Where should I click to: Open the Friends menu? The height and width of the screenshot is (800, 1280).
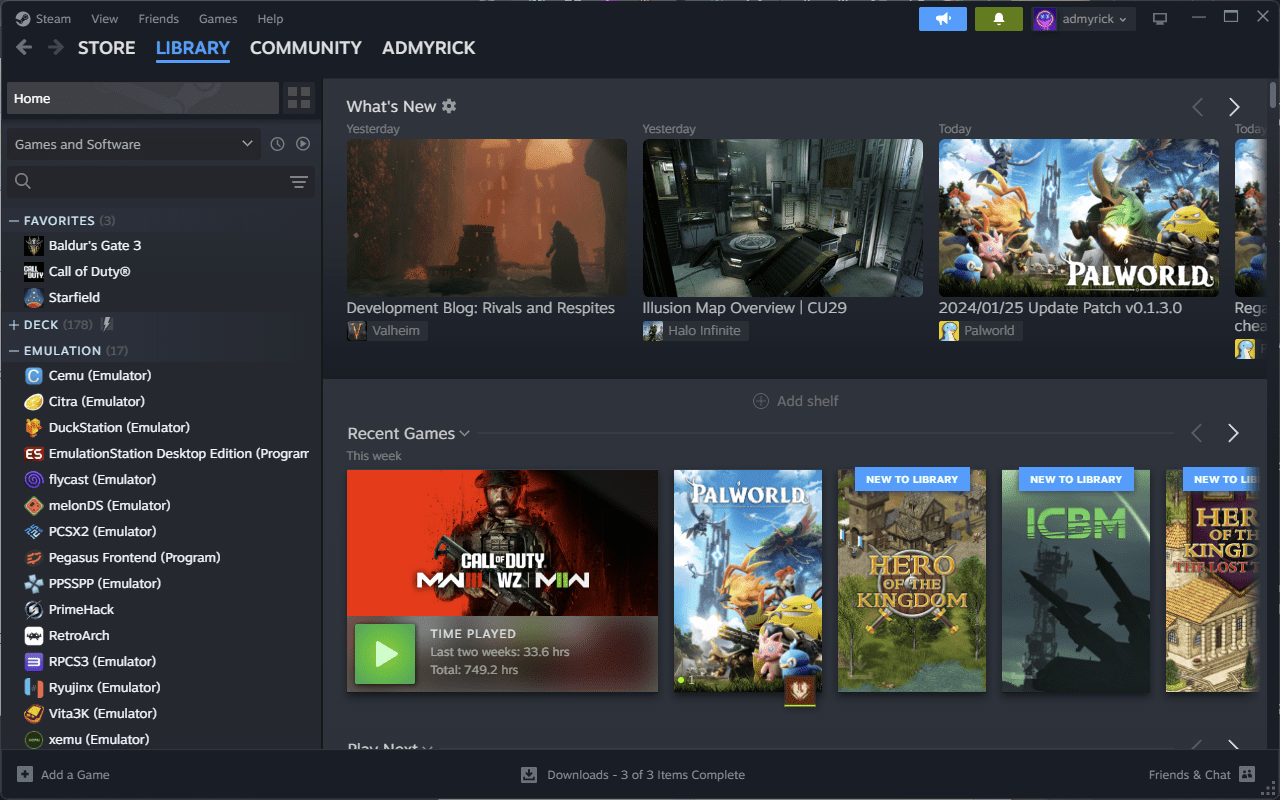pyautogui.click(x=159, y=19)
